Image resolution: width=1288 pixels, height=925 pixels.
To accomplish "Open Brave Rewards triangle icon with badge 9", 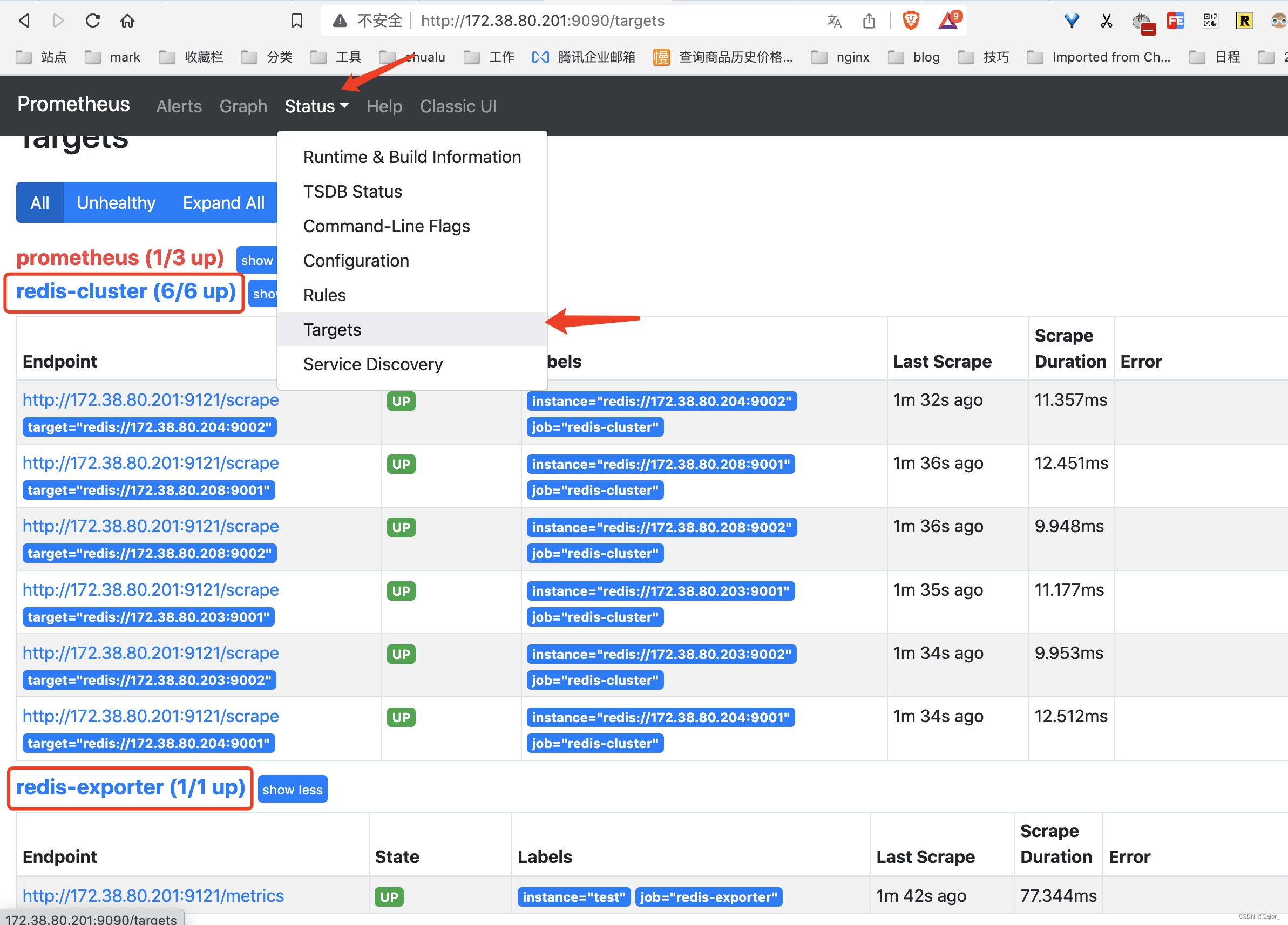I will 948,21.
